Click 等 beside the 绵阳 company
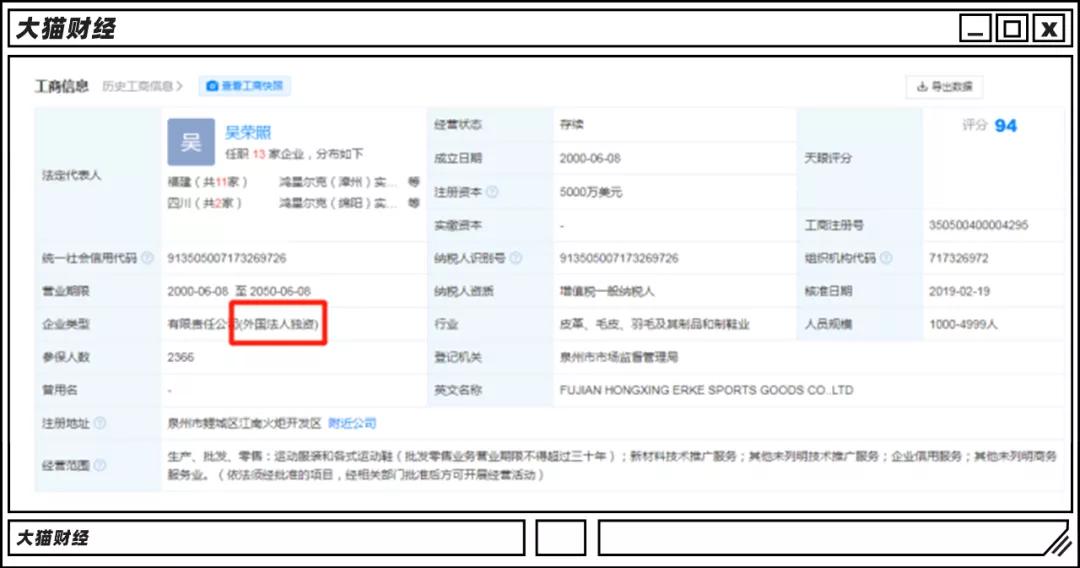The width and height of the screenshot is (1080, 568). [x=413, y=203]
